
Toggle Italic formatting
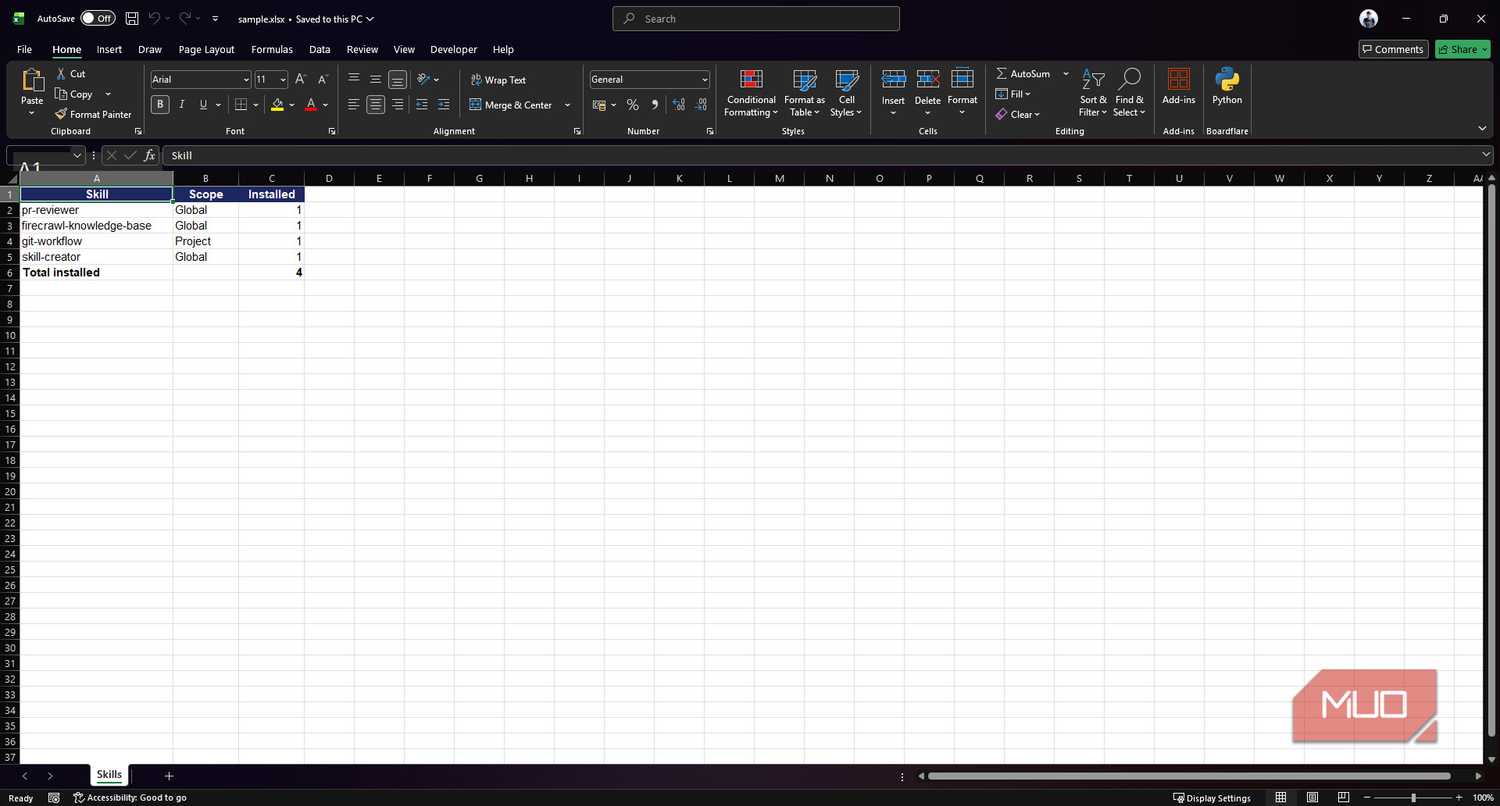[x=182, y=105]
